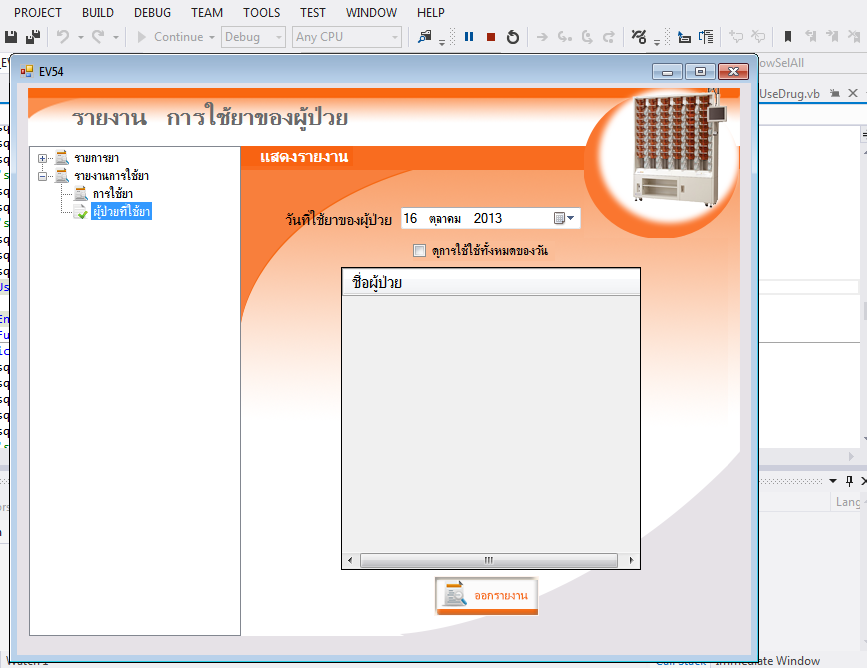The image size is (867, 668).
Task: Click the patient list horizontal scrollbar
Action: click(x=490, y=560)
